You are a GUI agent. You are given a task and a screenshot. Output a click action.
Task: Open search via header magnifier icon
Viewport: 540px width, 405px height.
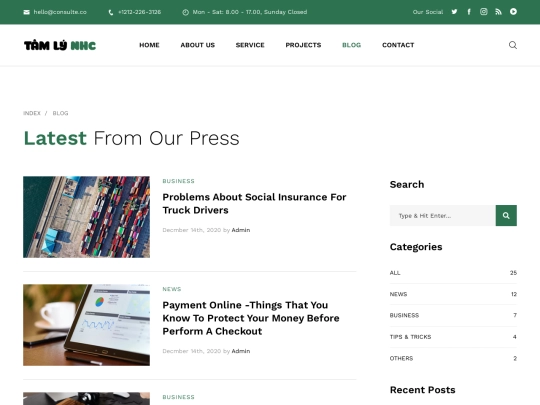(513, 45)
